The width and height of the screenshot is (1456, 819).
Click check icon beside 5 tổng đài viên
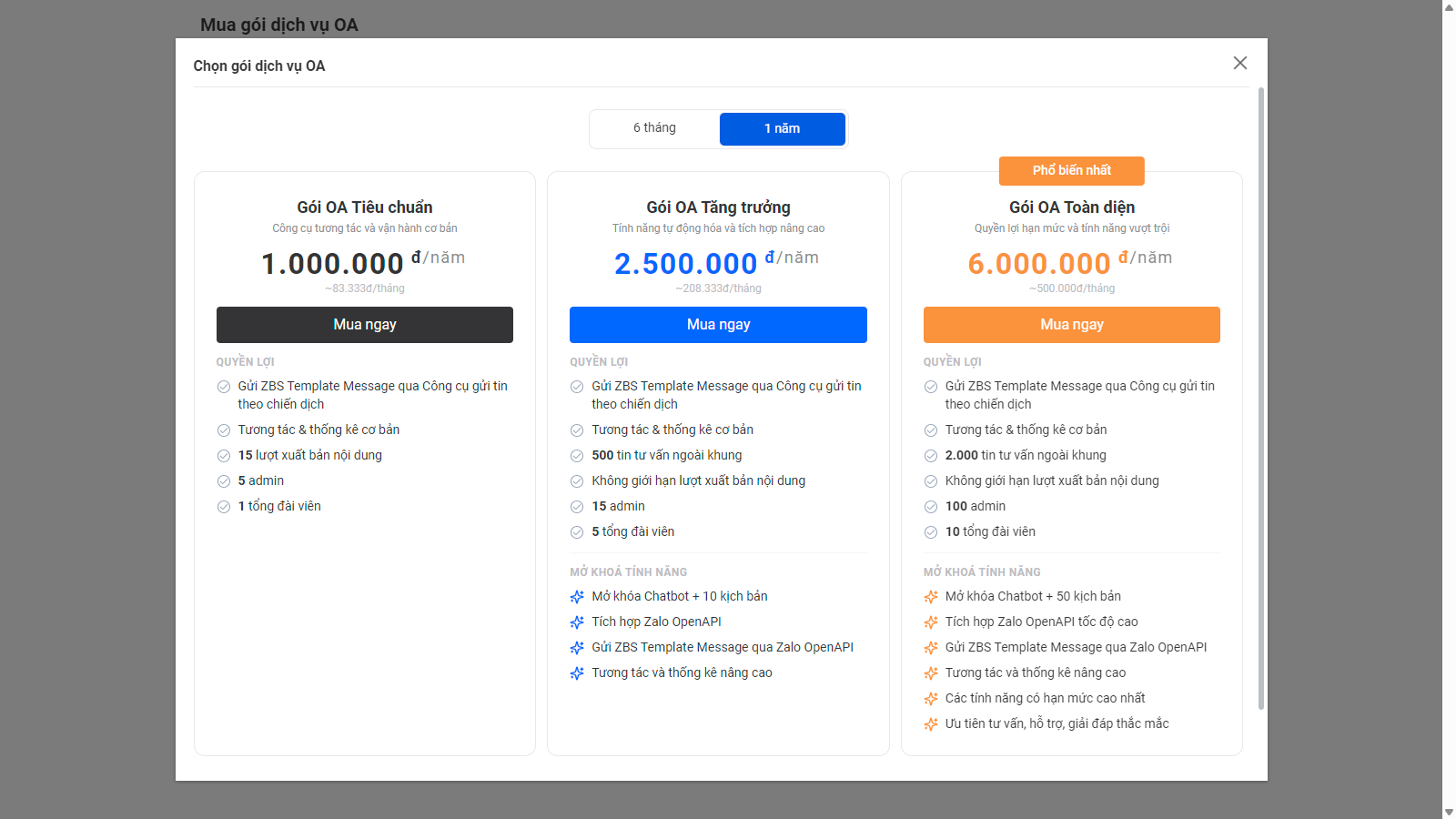pos(577,532)
